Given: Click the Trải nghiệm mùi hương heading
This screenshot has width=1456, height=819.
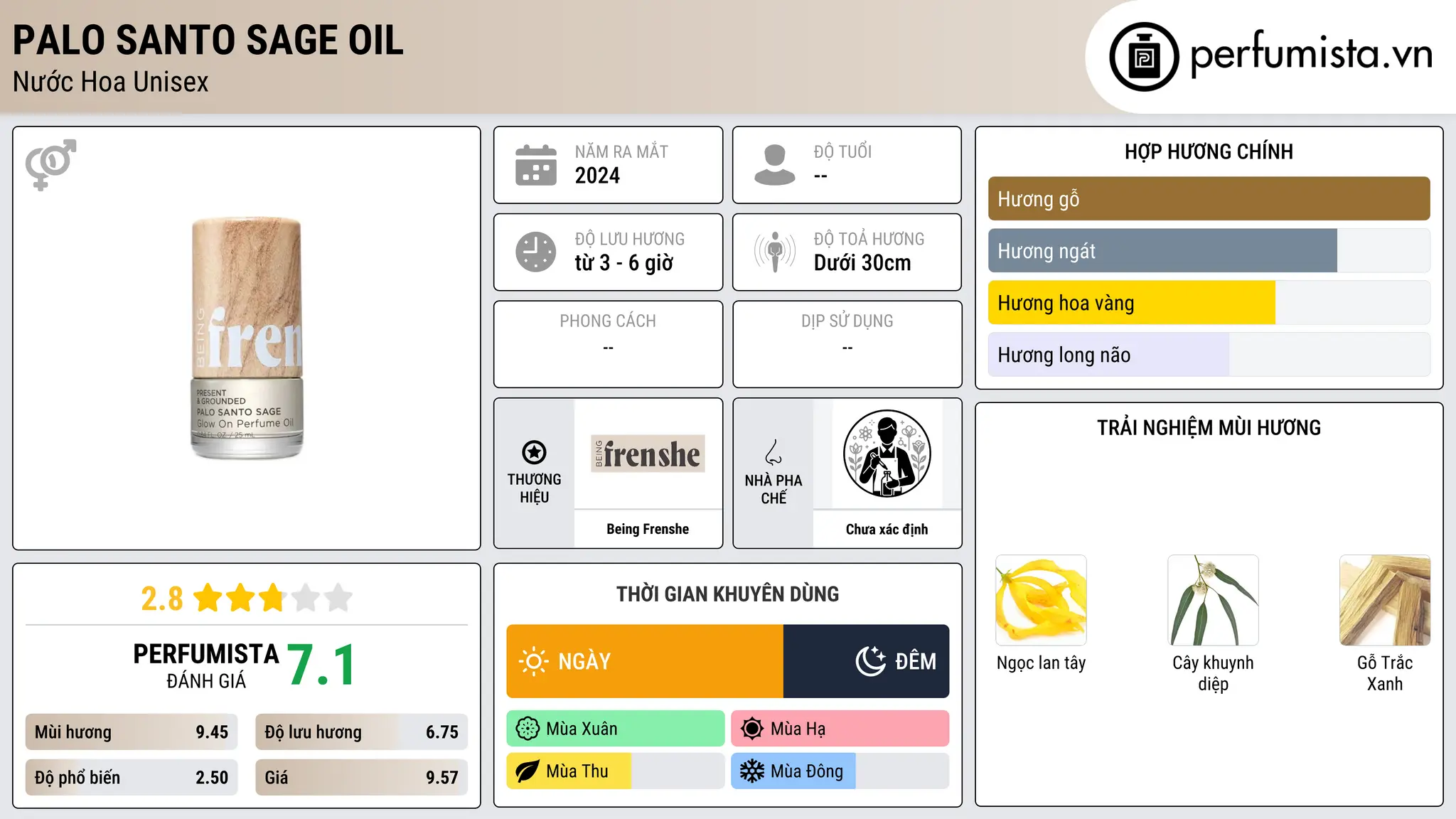Looking at the screenshot, I should coord(1209,427).
